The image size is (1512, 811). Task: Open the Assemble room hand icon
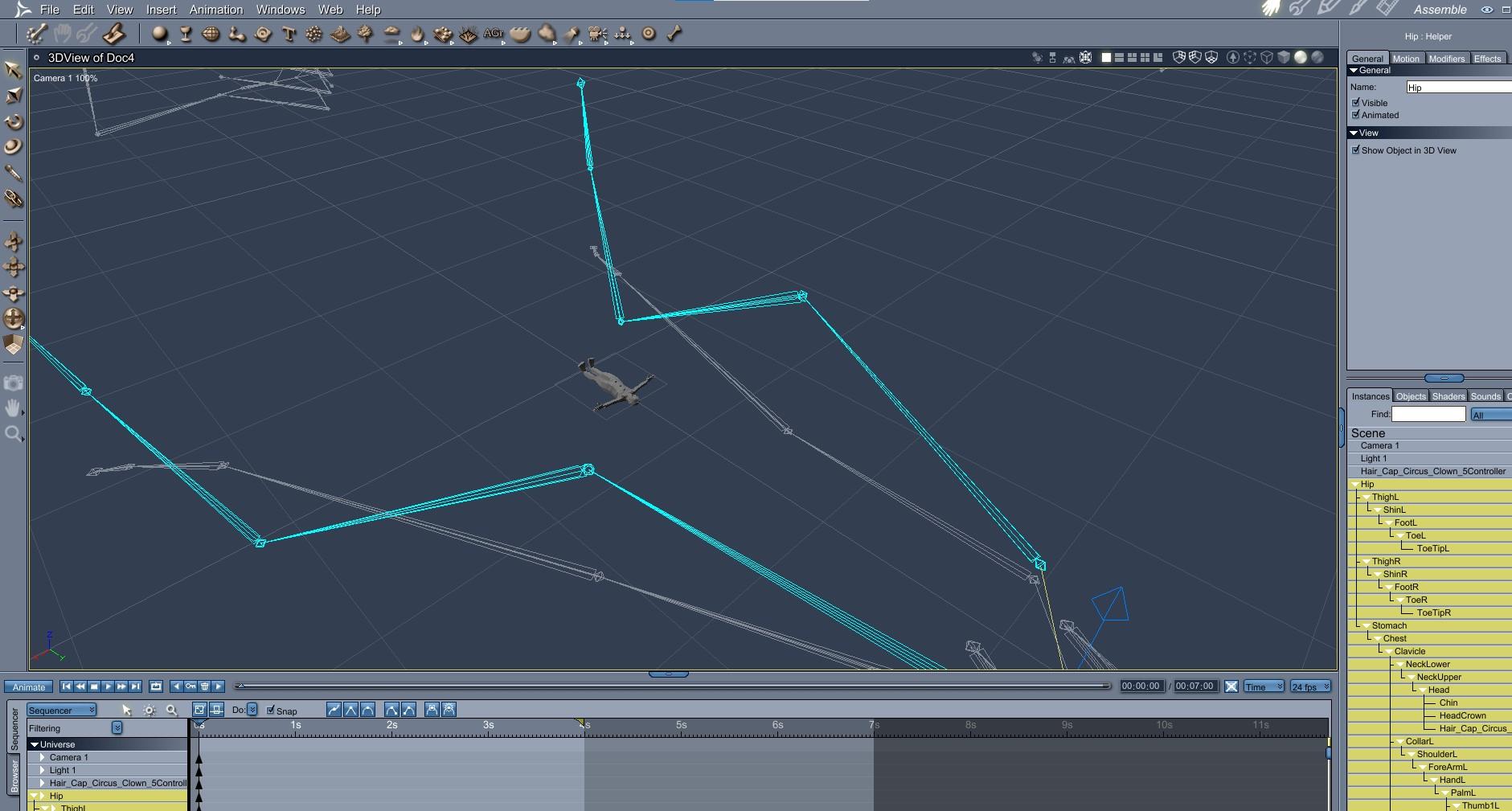click(x=1271, y=9)
